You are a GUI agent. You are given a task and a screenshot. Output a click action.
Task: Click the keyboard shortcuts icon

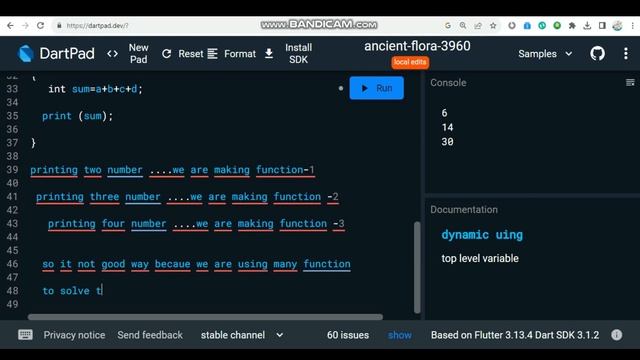tap(25, 335)
